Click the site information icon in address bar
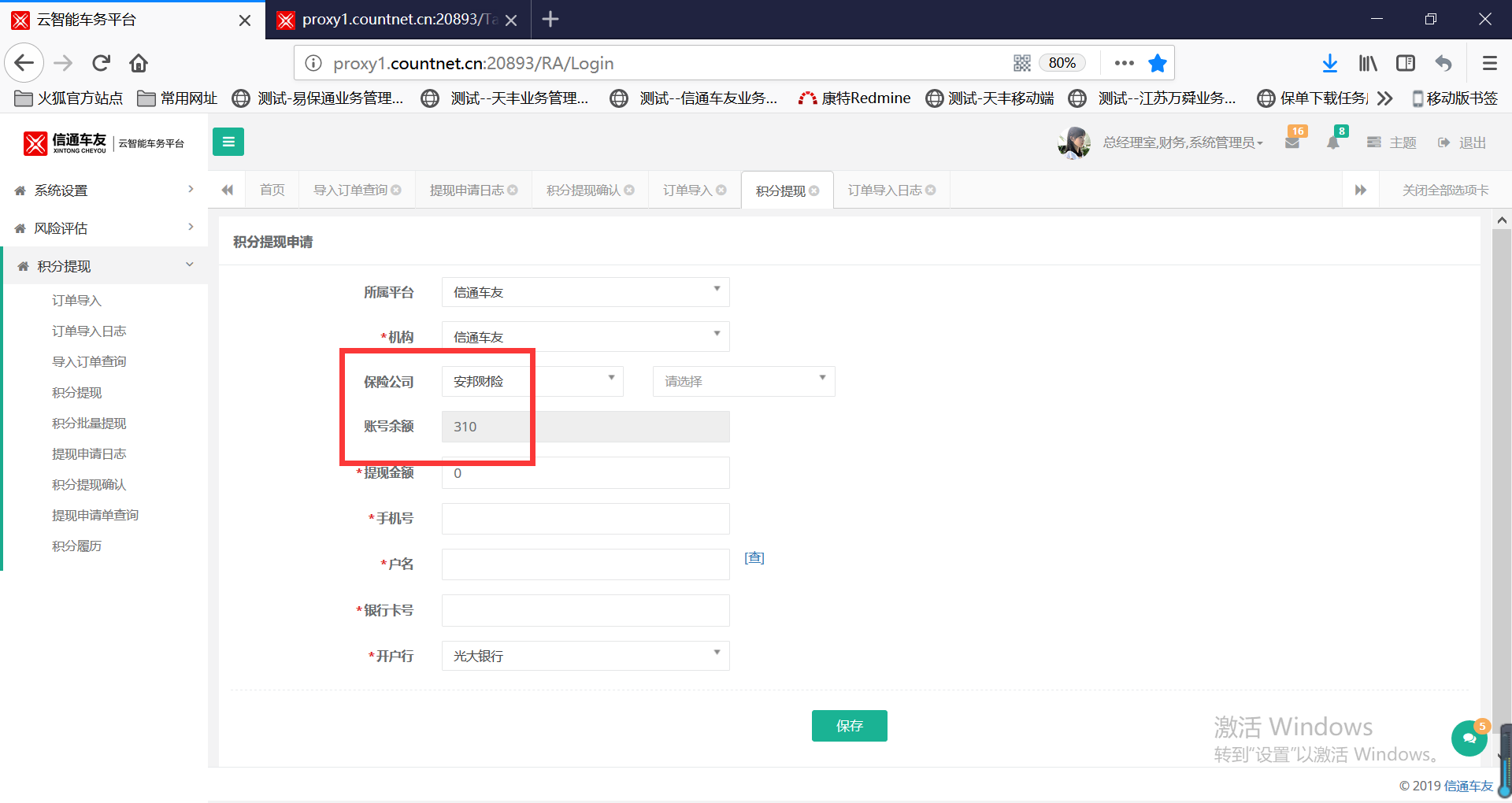The width and height of the screenshot is (1512, 803). (x=313, y=63)
